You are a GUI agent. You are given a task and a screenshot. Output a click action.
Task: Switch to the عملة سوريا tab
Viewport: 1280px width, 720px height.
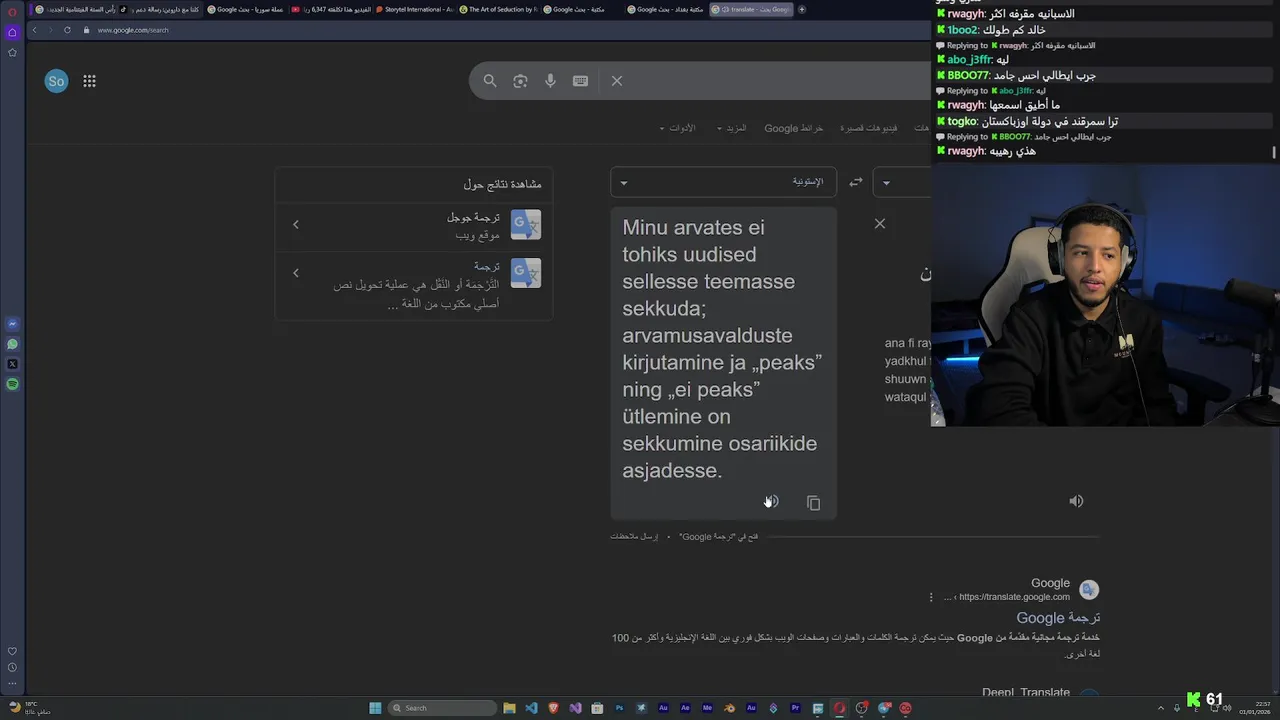[245, 9]
